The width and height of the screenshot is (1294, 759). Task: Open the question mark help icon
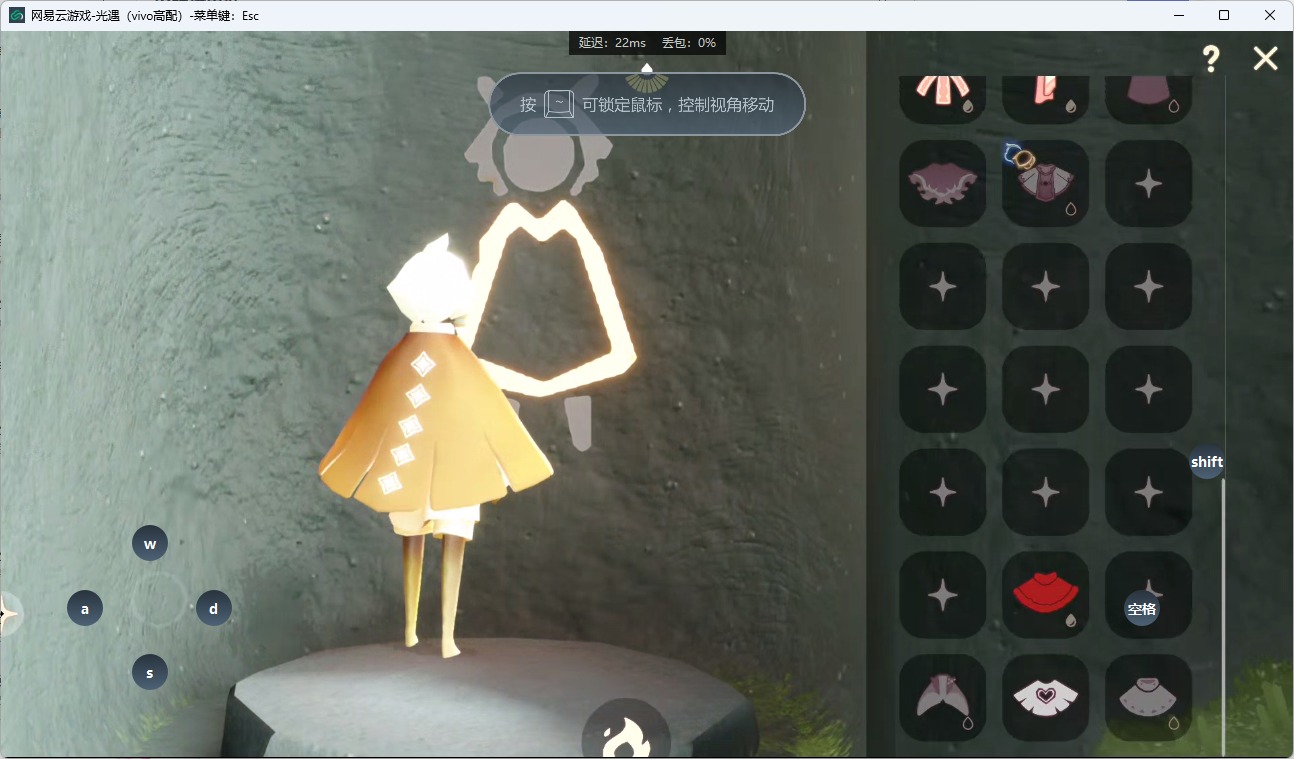[1211, 59]
